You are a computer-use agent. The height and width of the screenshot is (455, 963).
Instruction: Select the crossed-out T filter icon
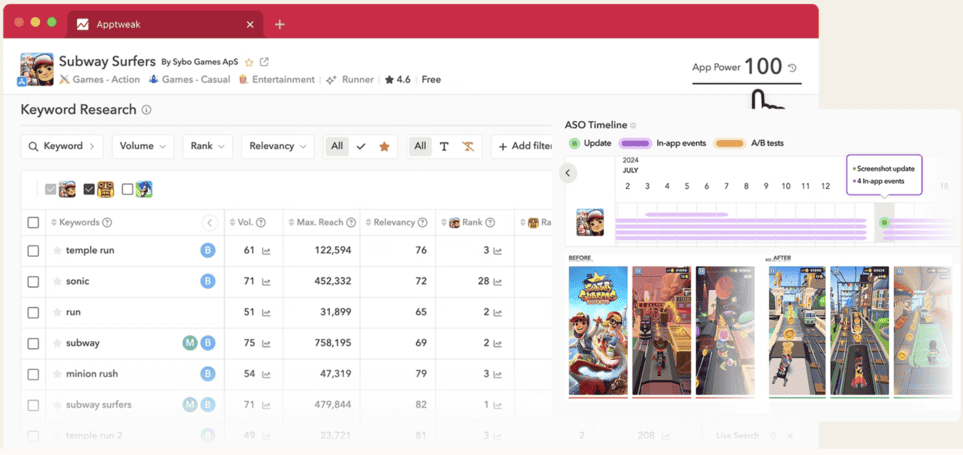coord(468,146)
